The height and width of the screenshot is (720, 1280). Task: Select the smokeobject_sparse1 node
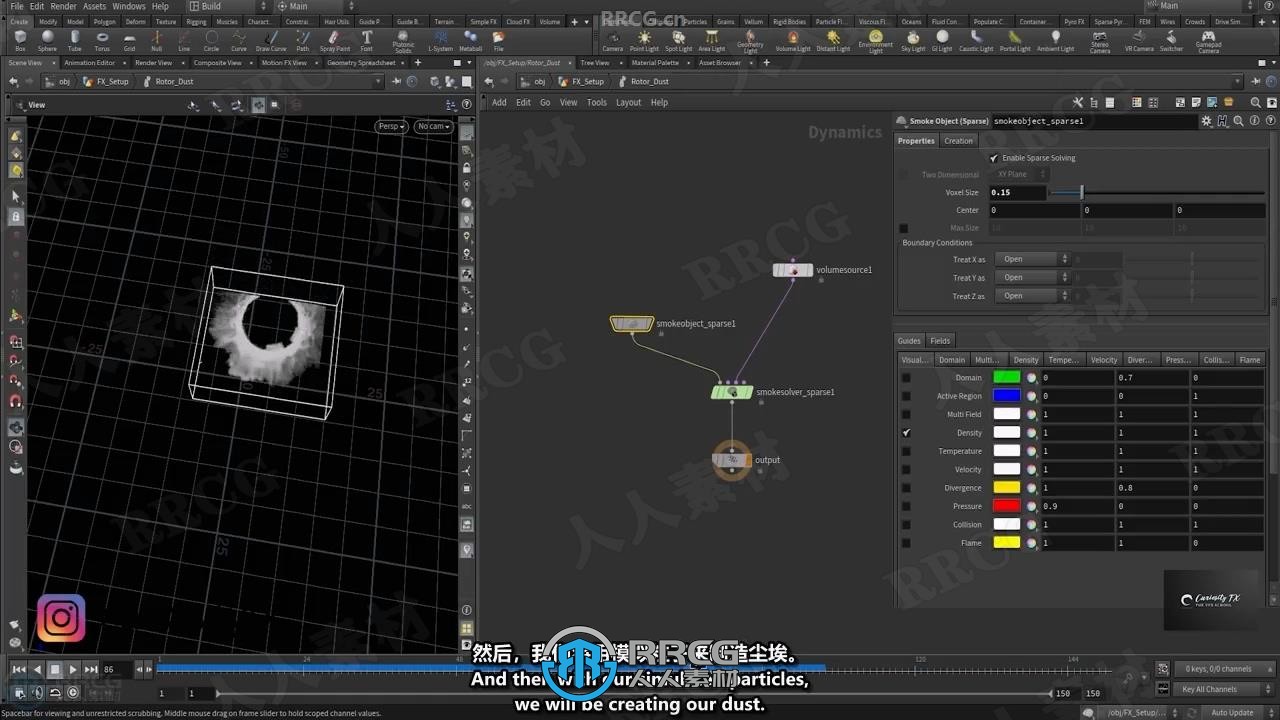tap(632, 324)
